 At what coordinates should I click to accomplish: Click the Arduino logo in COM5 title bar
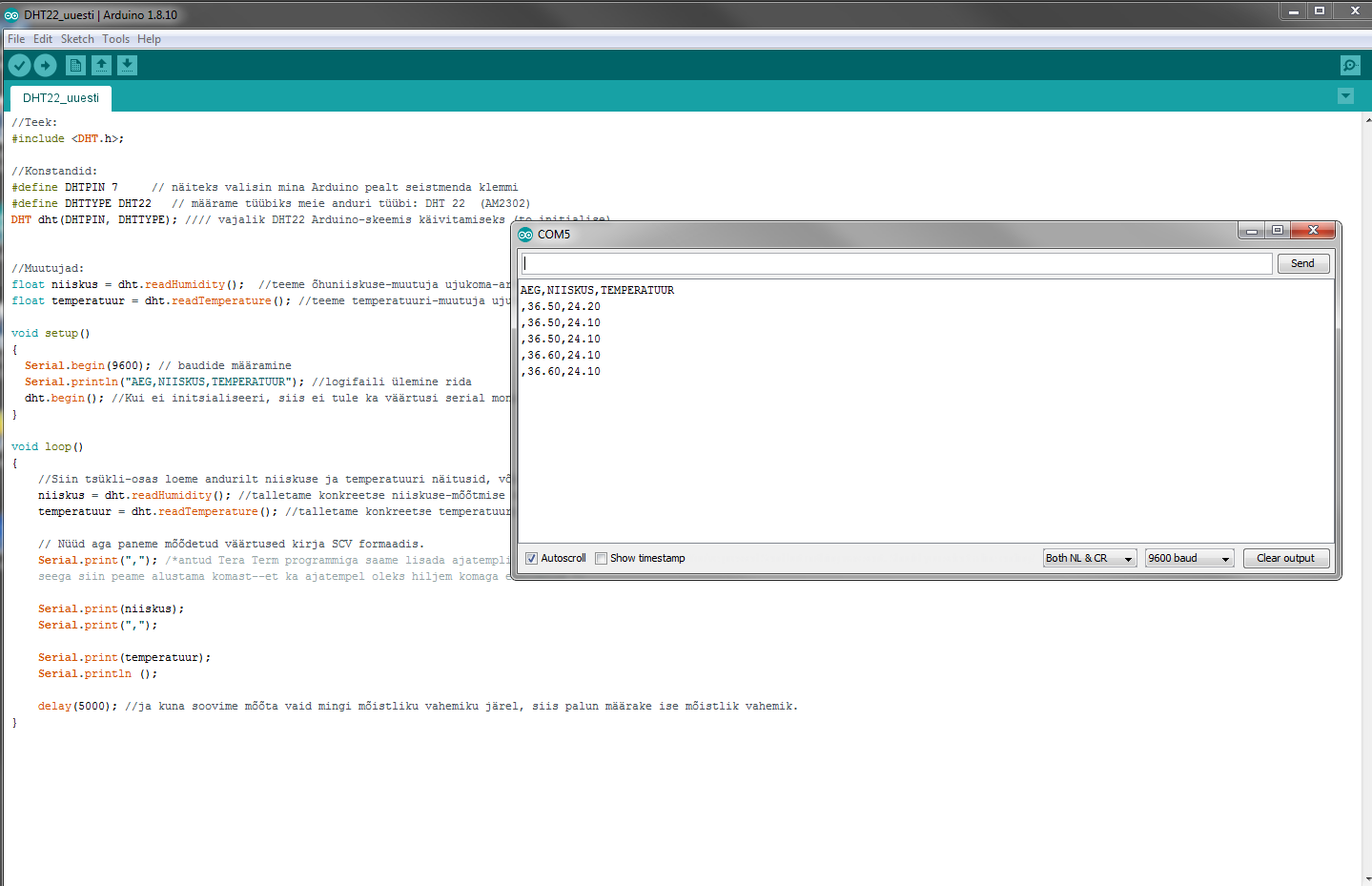(x=525, y=235)
